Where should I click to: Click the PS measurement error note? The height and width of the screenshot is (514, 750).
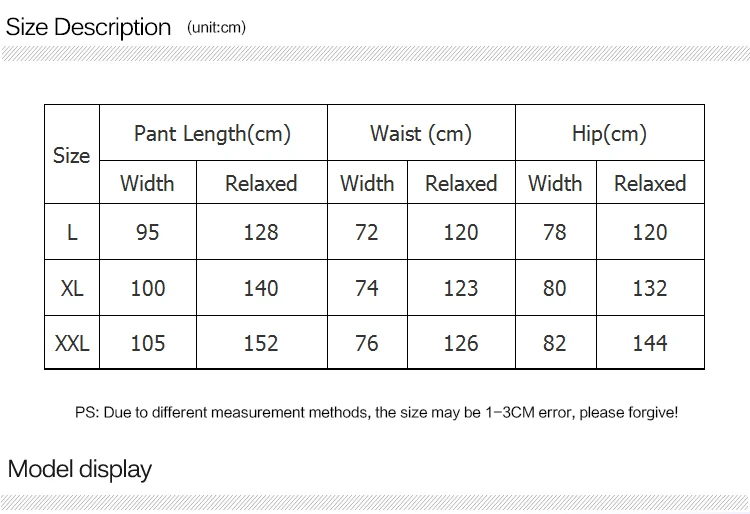[376, 412]
